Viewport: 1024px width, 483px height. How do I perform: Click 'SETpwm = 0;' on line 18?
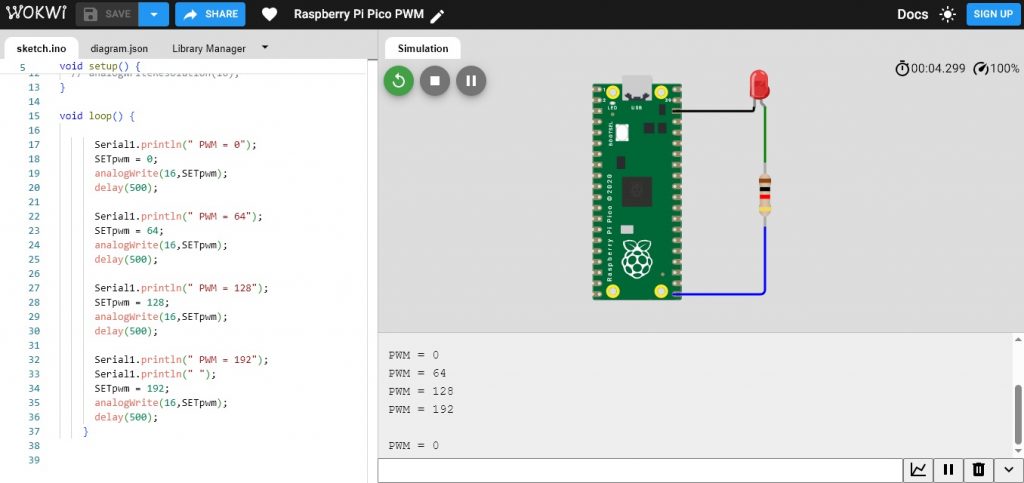(x=126, y=159)
